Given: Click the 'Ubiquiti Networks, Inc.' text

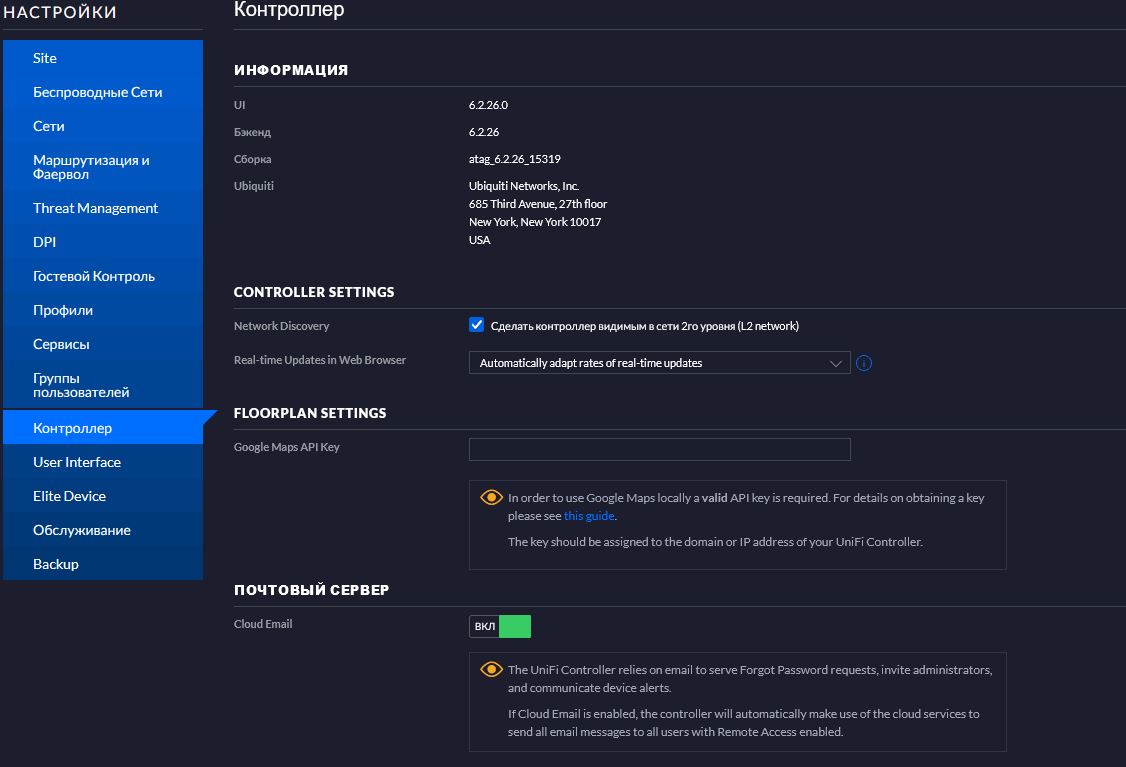Looking at the screenshot, I should [524, 186].
